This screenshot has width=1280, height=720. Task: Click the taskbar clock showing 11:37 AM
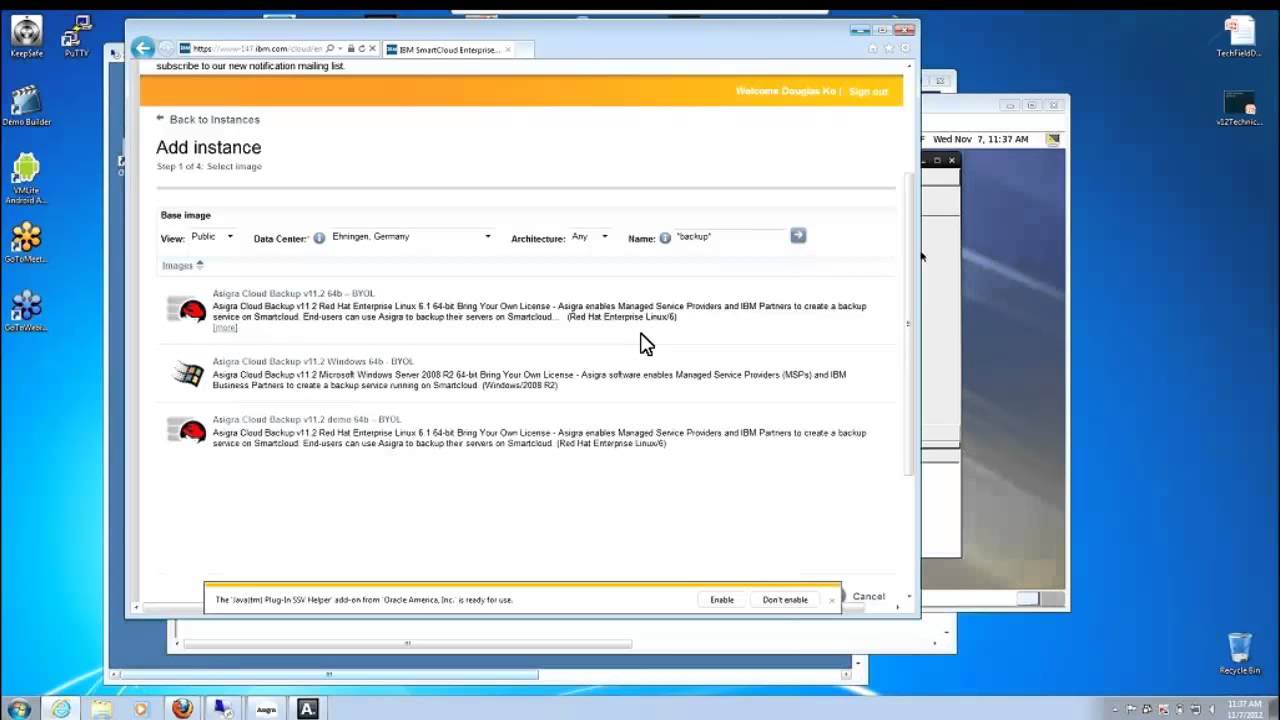[1245, 709]
